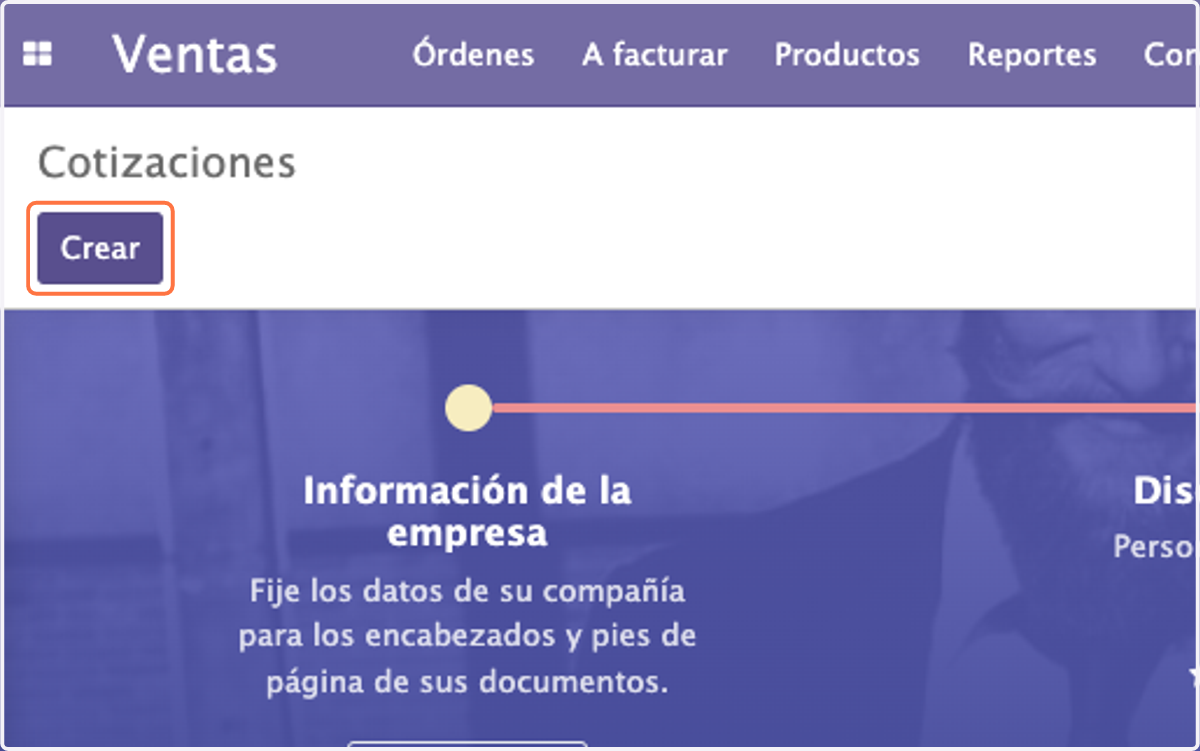The height and width of the screenshot is (751, 1200).
Task: Open the Productos menu
Action: pyautogui.click(x=847, y=55)
